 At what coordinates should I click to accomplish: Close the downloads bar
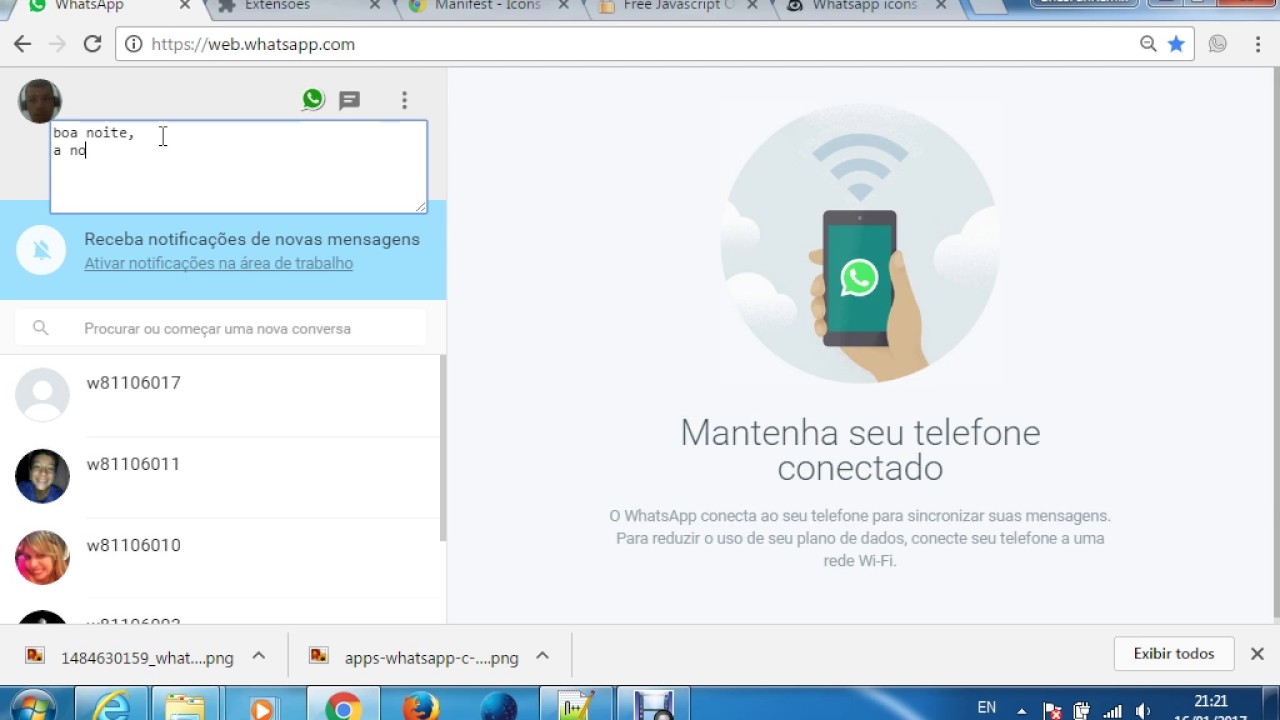1257,653
